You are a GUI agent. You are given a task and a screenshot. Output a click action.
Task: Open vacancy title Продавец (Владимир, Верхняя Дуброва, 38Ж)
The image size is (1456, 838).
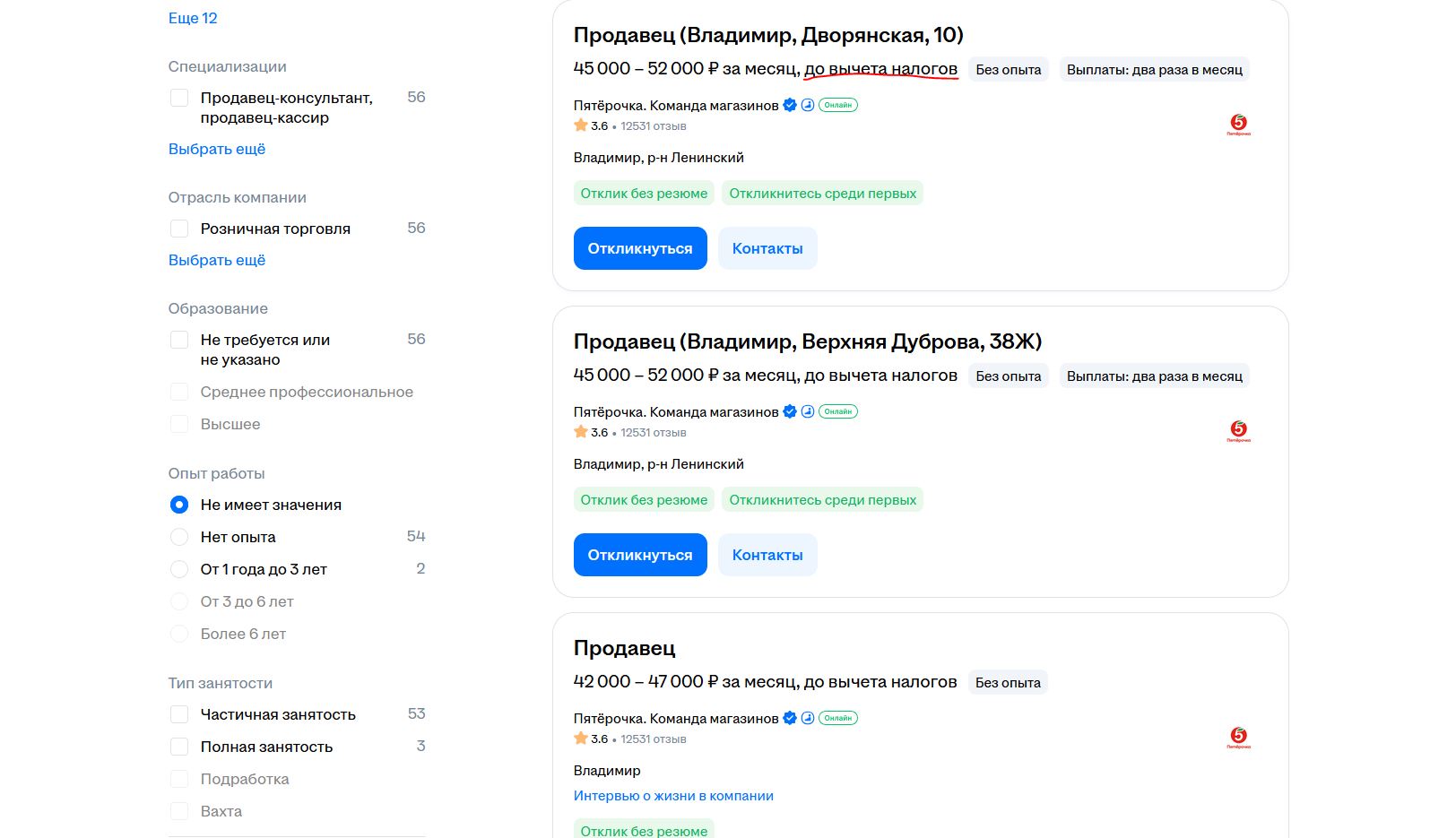(807, 341)
